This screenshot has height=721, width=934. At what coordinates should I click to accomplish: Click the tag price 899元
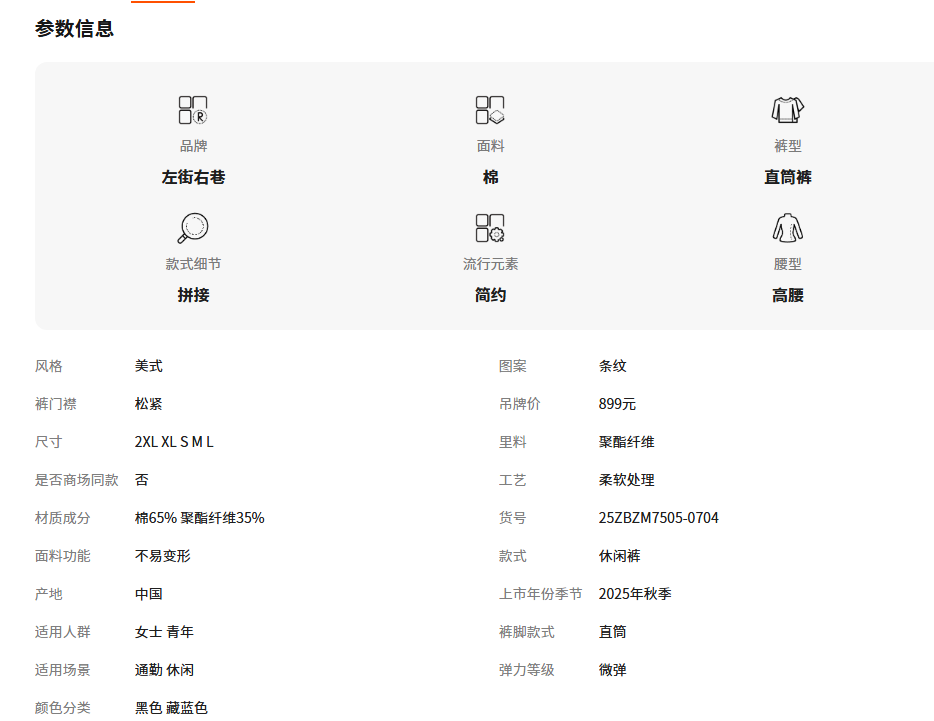click(x=617, y=404)
